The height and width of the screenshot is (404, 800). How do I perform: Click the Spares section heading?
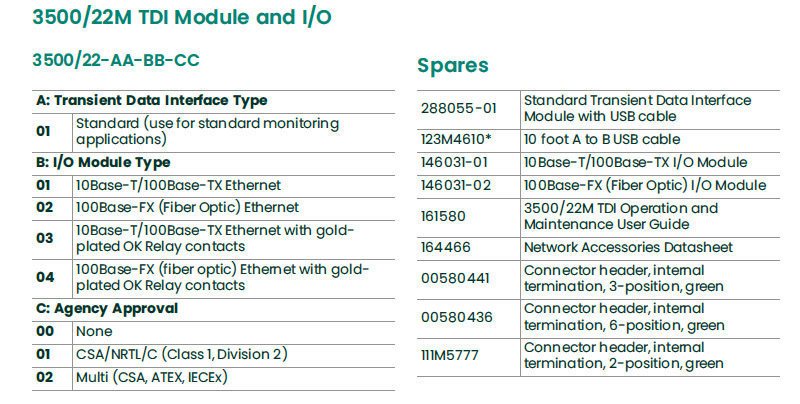pos(452,66)
